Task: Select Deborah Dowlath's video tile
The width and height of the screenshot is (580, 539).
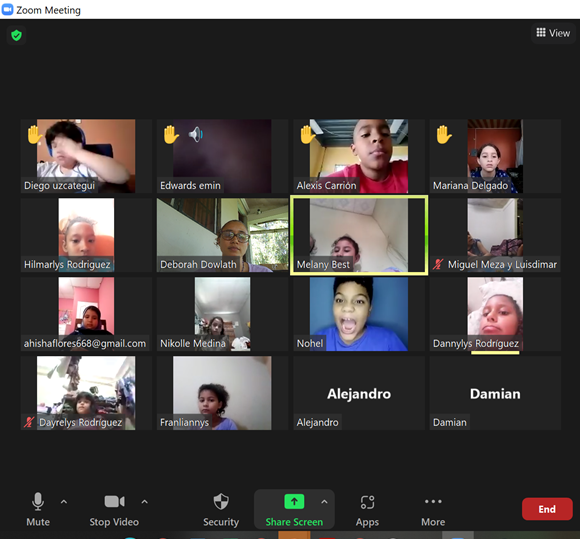Action: point(222,235)
